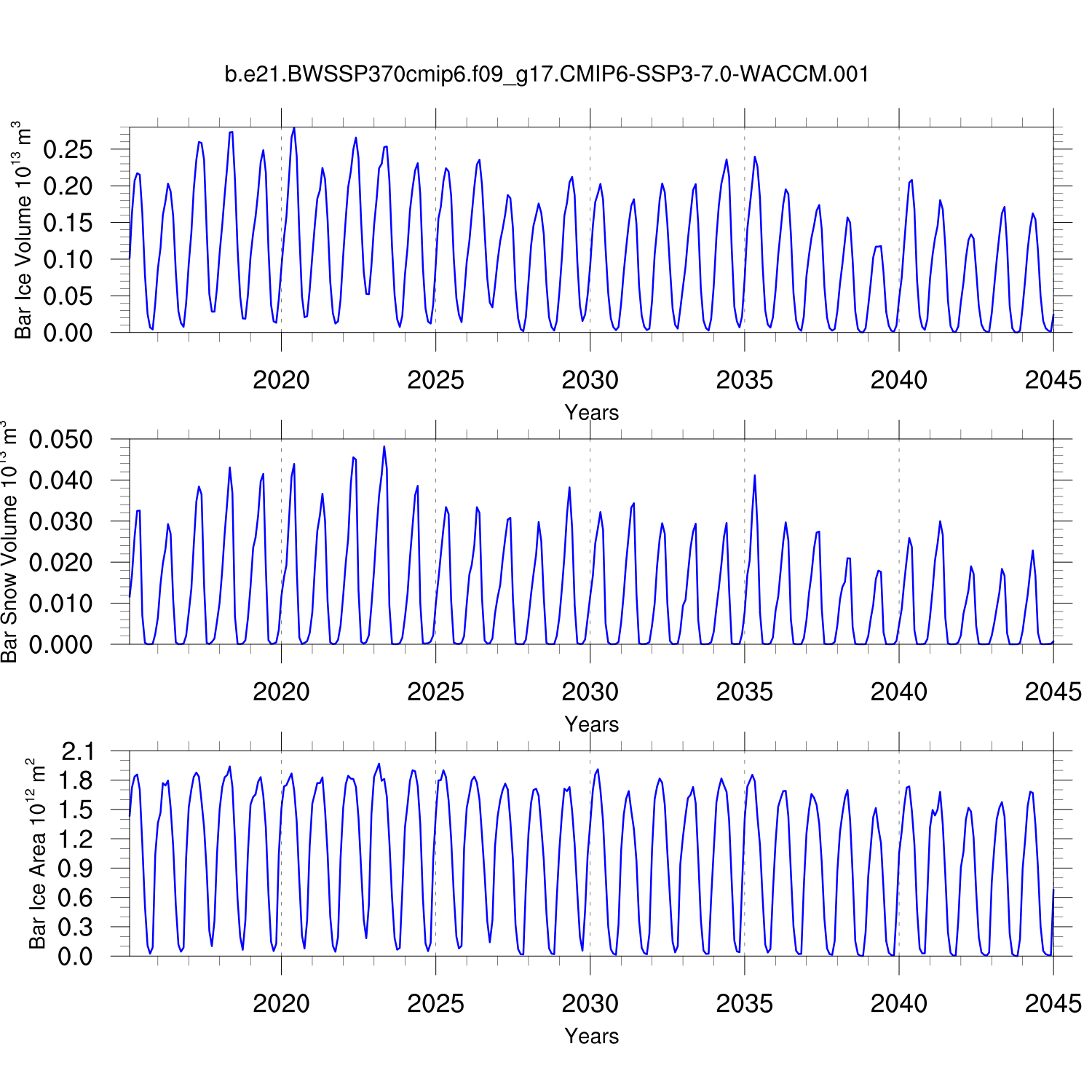
Task: Click the Years label under the ice volume plot
Action: [x=591, y=413]
